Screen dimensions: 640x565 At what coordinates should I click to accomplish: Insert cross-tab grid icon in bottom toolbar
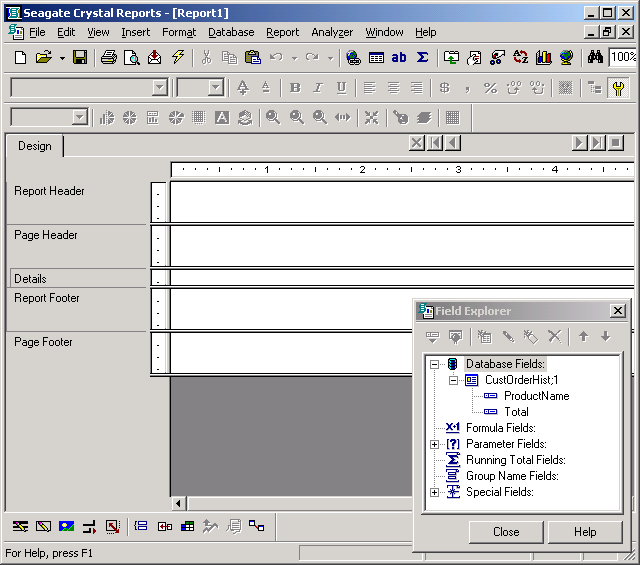[187, 527]
